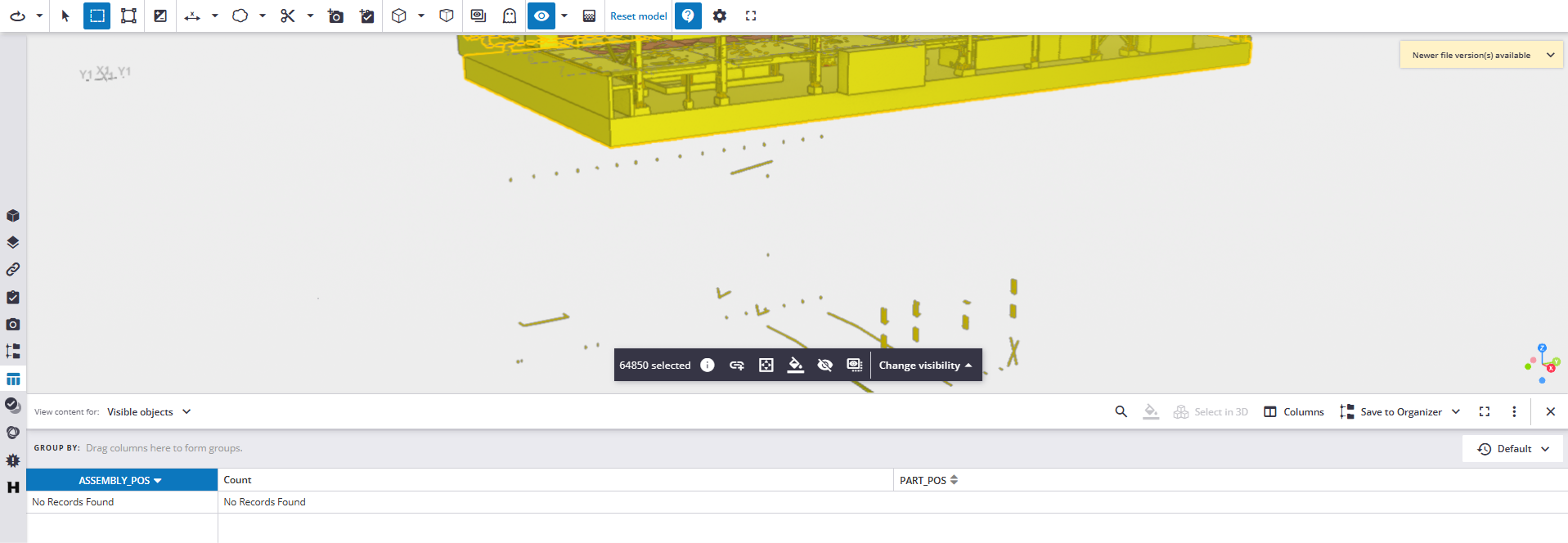Open the Columns chooser

tap(1294, 412)
